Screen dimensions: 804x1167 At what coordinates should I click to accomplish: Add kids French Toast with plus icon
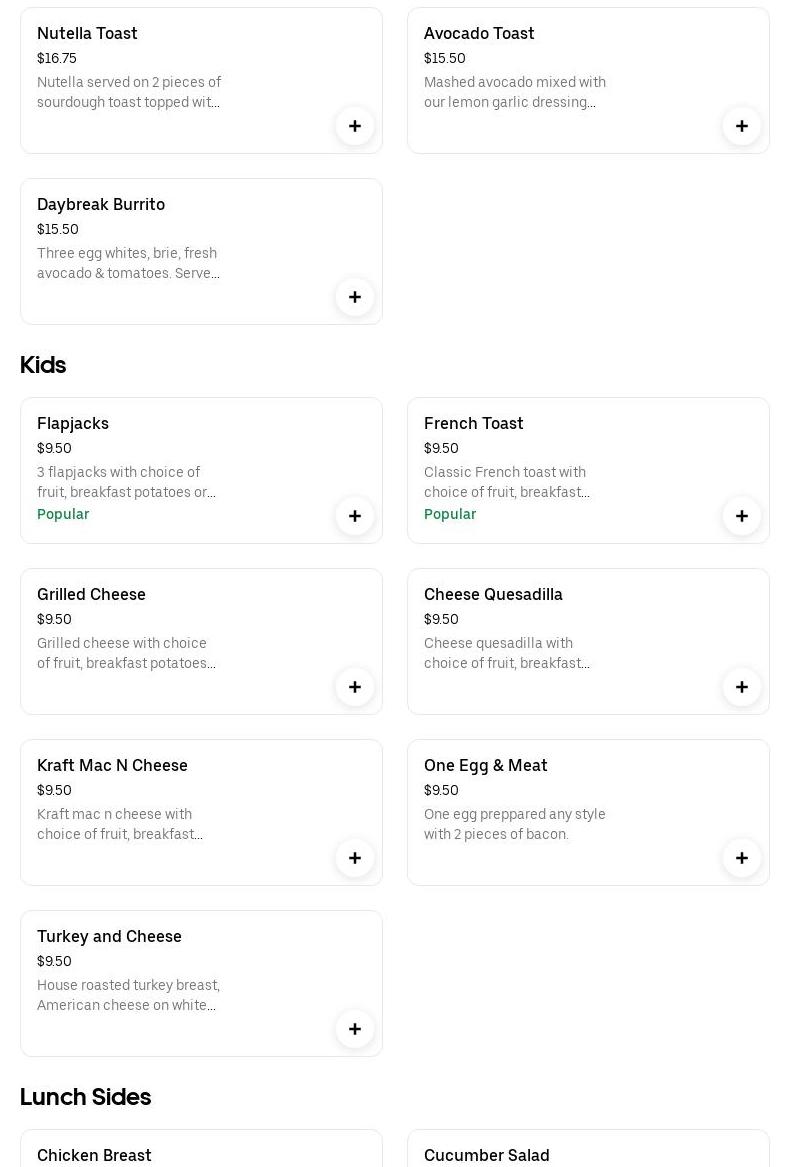742,516
